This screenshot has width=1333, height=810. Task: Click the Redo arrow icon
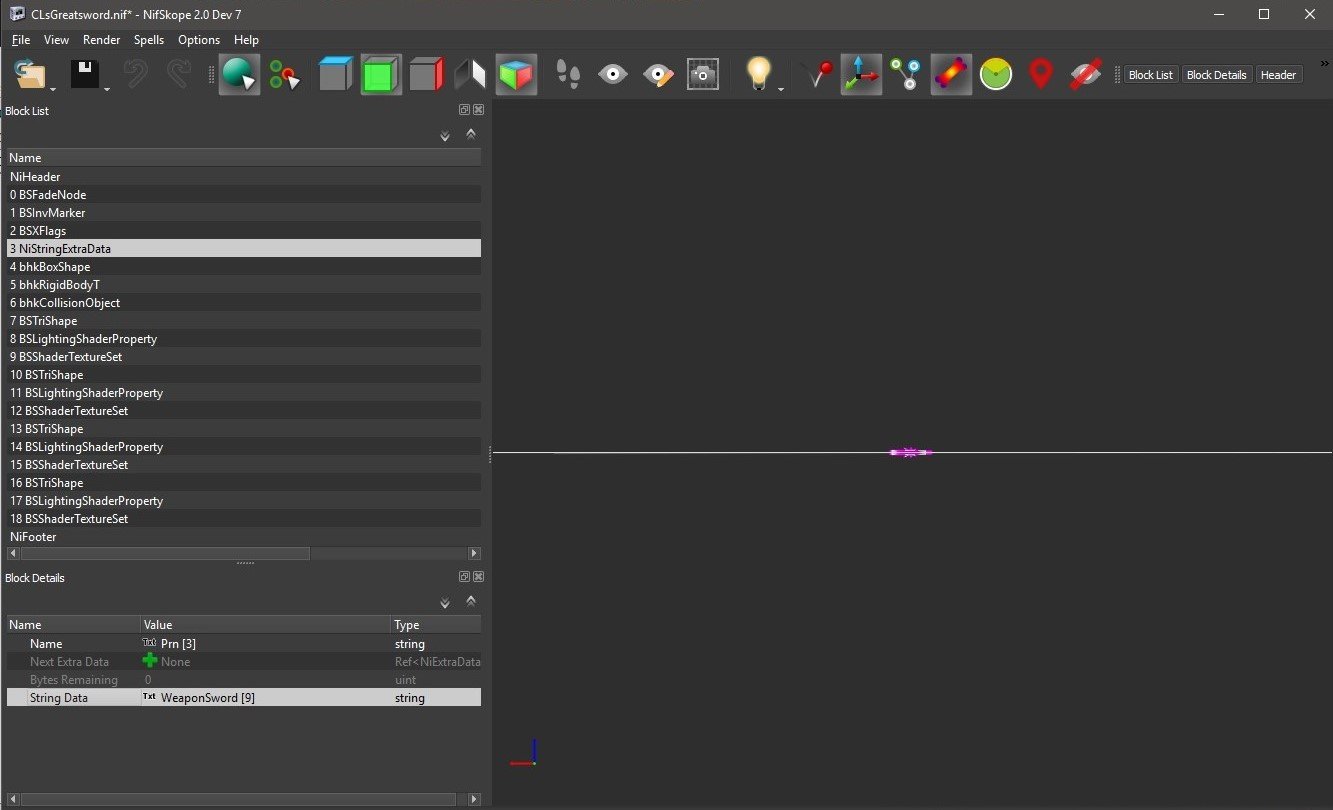[179, 75]
